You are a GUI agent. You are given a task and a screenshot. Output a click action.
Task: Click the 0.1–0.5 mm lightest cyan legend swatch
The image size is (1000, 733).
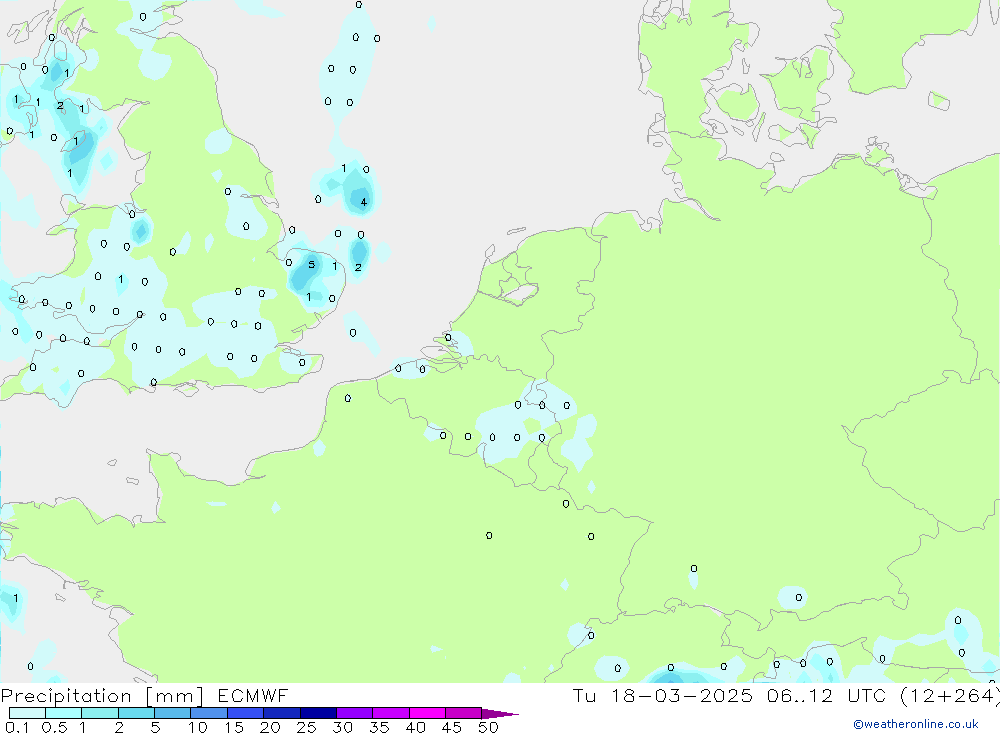click(27, 713)
